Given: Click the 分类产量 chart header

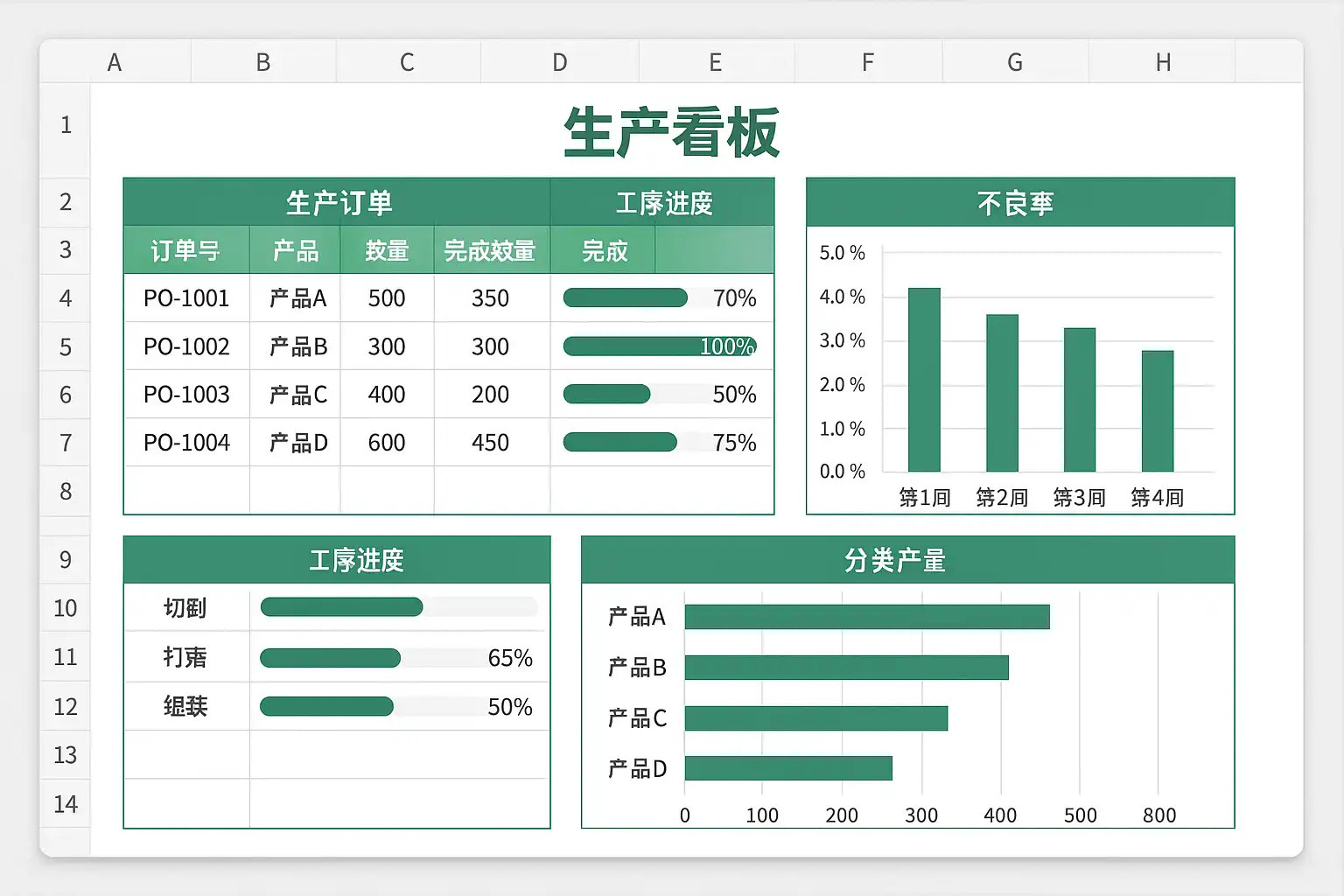Looking at the screenshot, I should [907, 560].
